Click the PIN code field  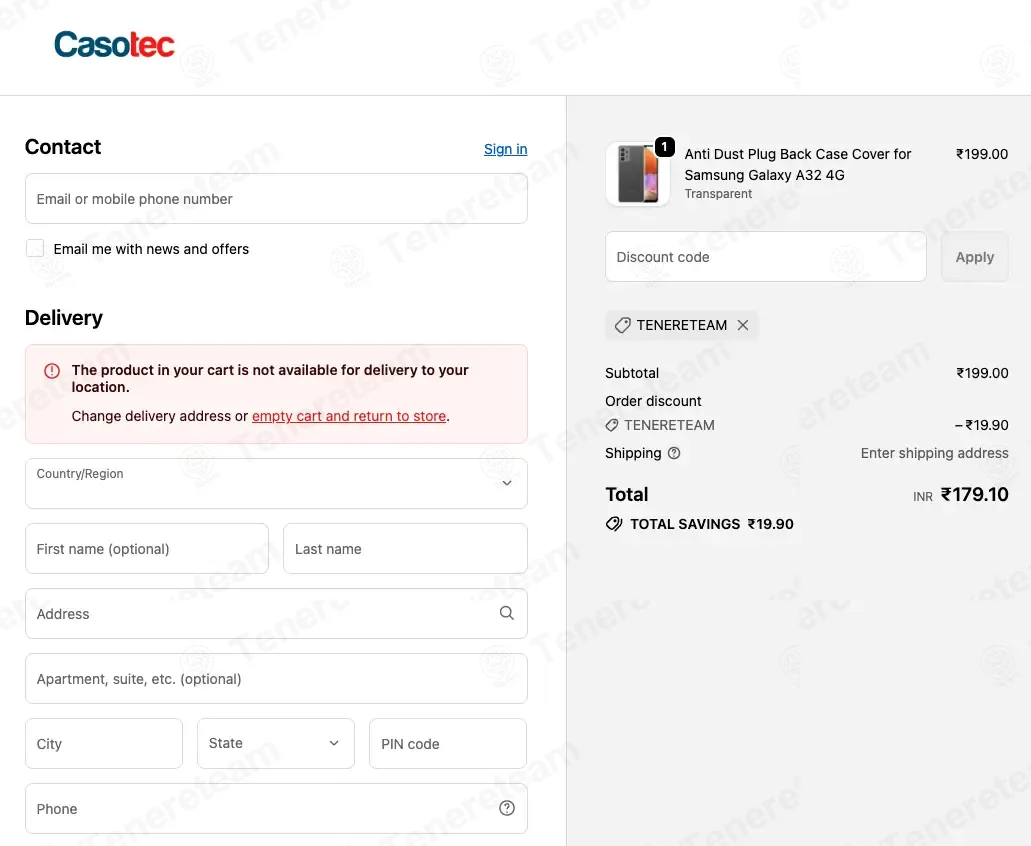448,743
